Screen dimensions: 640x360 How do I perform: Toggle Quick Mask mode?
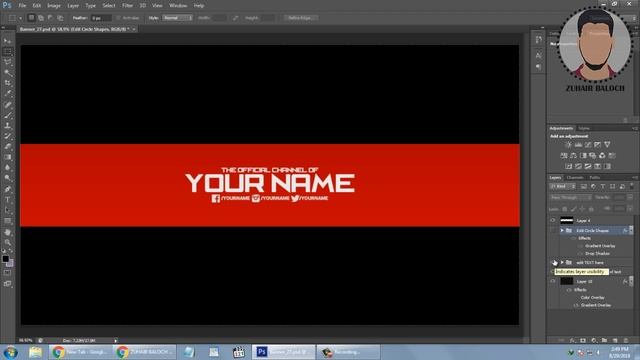click(x=7, y=273)
